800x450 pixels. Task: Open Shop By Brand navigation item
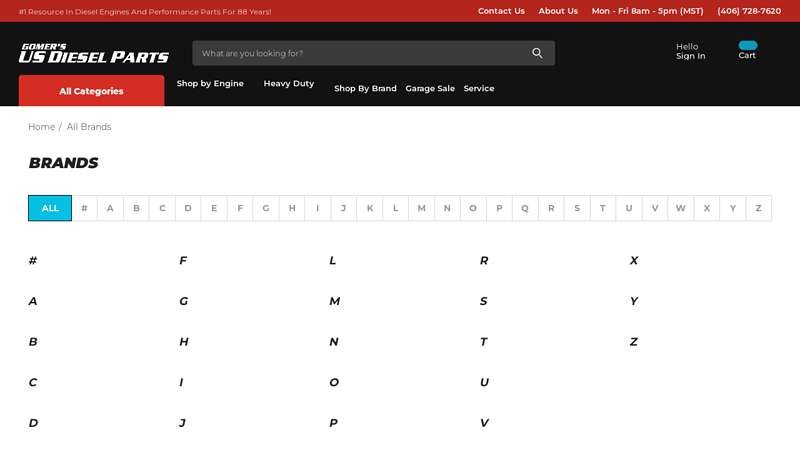click(365, 89)
